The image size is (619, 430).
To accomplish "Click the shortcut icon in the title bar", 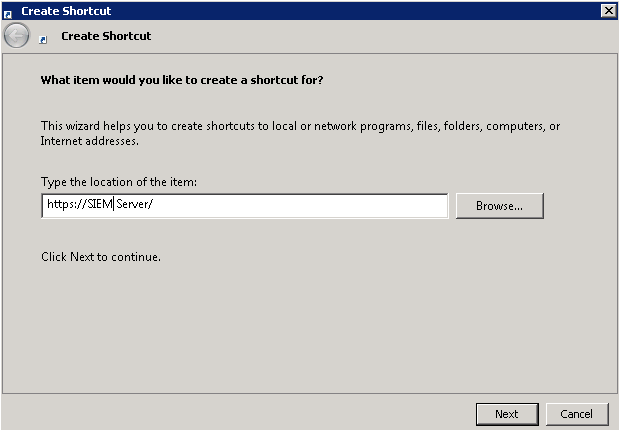I will (x=8, y=14).
